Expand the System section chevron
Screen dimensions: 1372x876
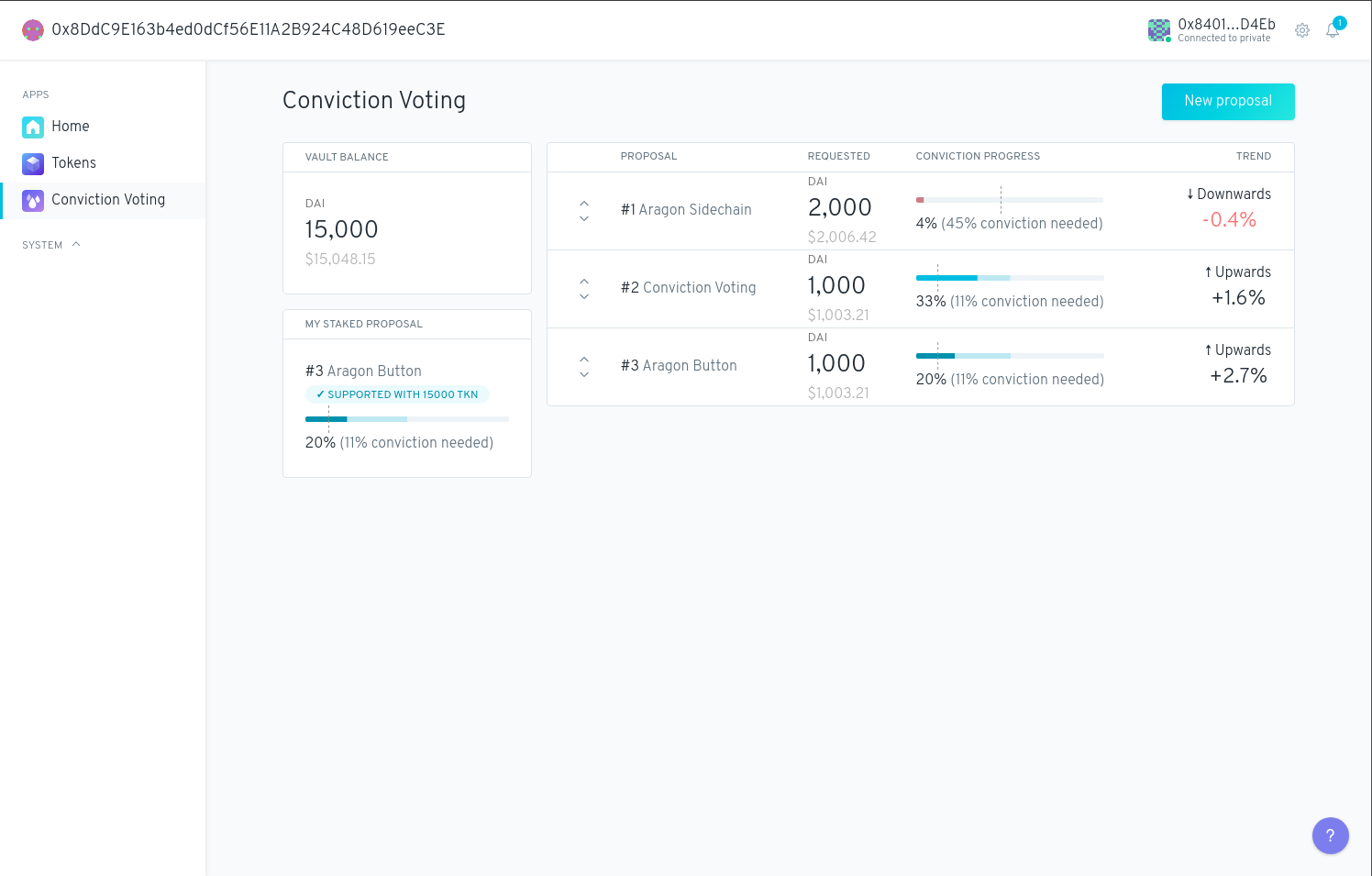76,245
